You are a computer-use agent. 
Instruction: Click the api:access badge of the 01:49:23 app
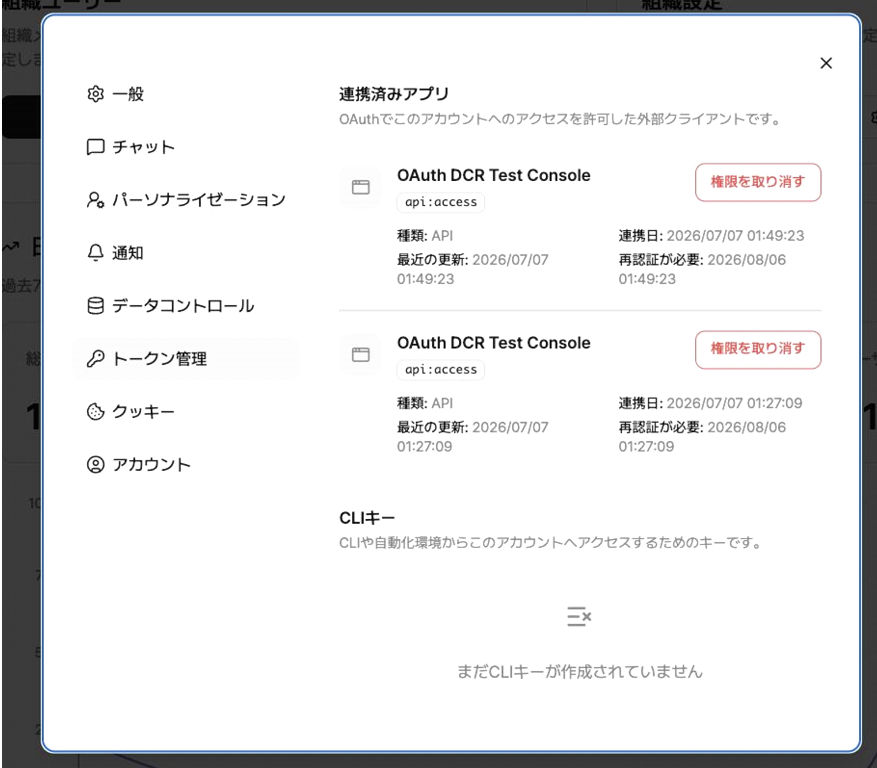click(441, 202)
